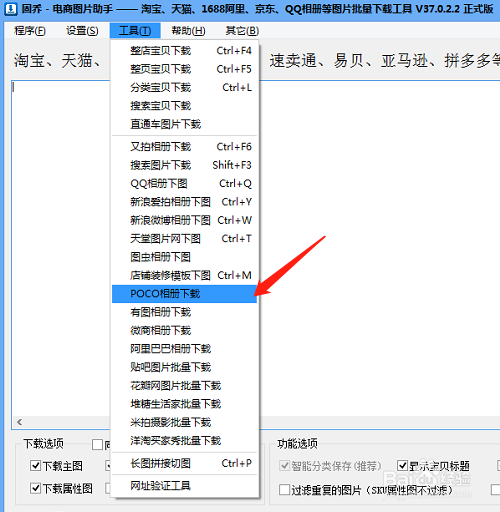The image size is (500, 512).
Task: Click the app icon in title bar
Action: pos(11,9)
